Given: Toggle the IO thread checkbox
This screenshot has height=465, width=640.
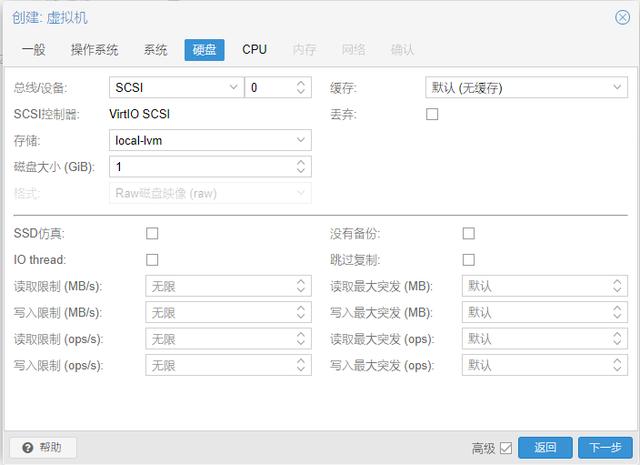Looking at the screenshot, I should 152,260.
